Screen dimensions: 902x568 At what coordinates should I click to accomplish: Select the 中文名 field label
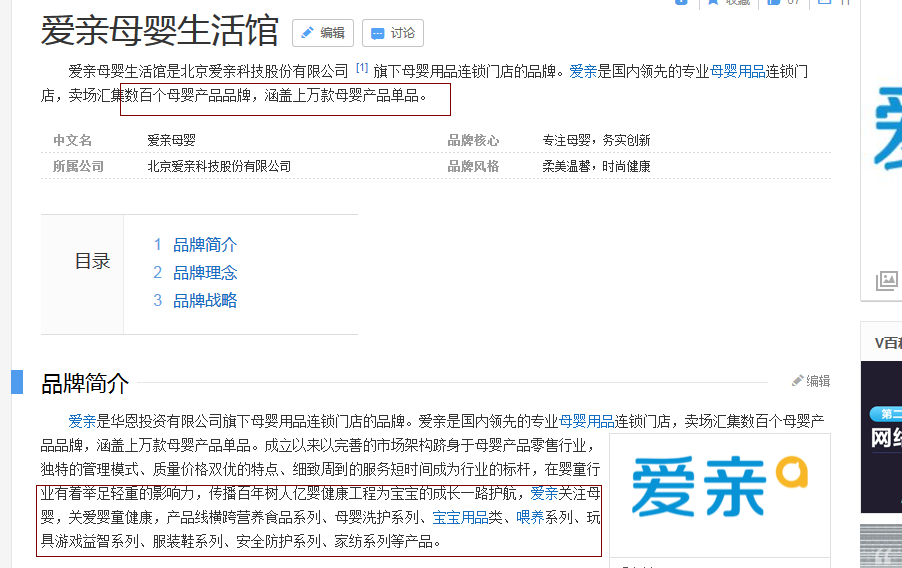click(72, 140)
